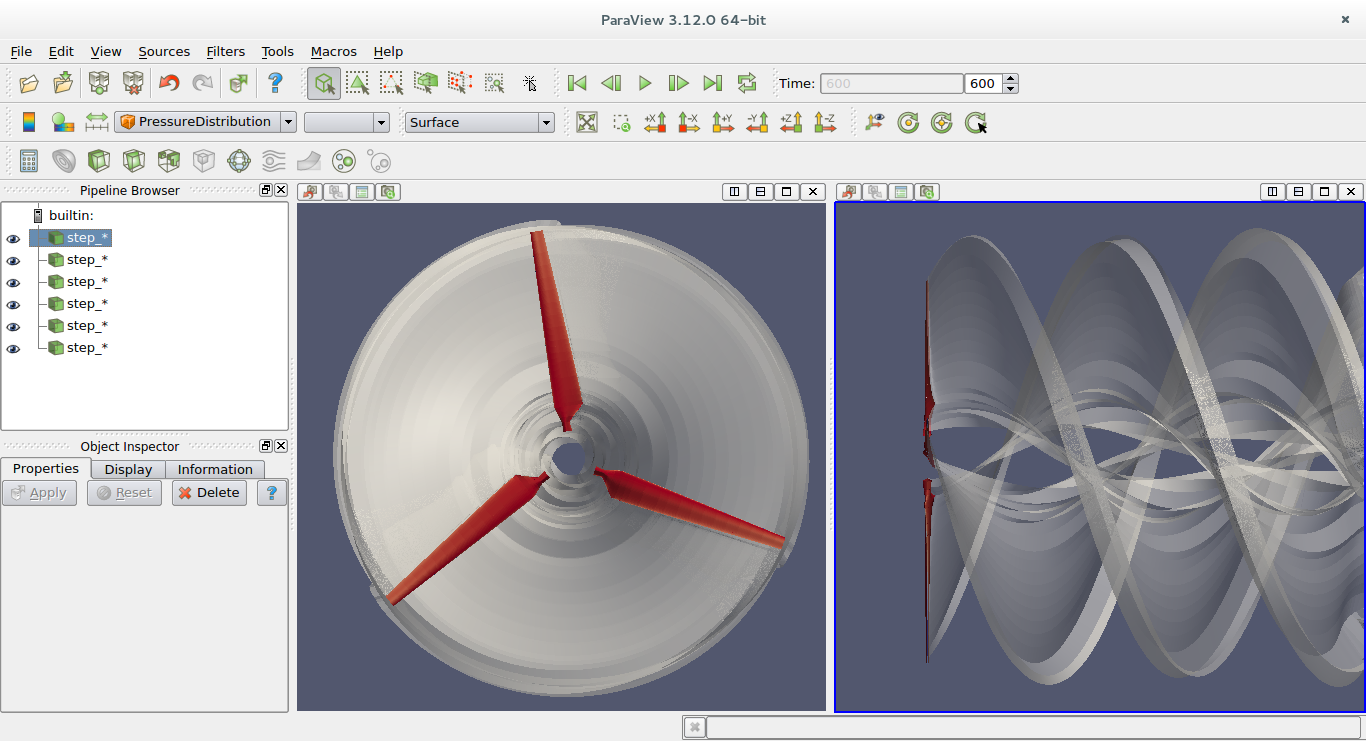
Task: Switch to the Display tab
Action: (128, 468)
